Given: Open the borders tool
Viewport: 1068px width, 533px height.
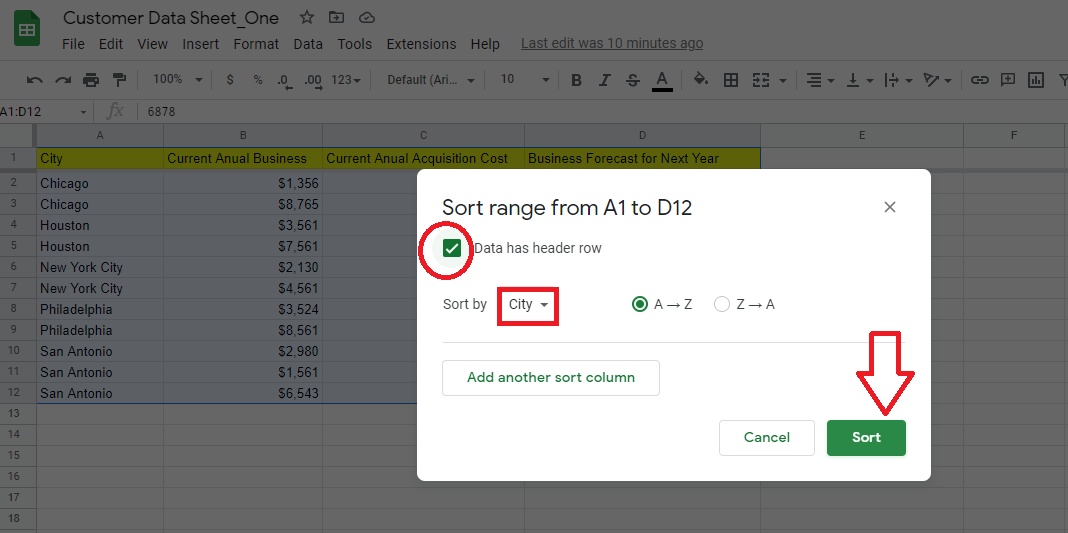Looking at the screenshot, I should click(x=731, y=80).
